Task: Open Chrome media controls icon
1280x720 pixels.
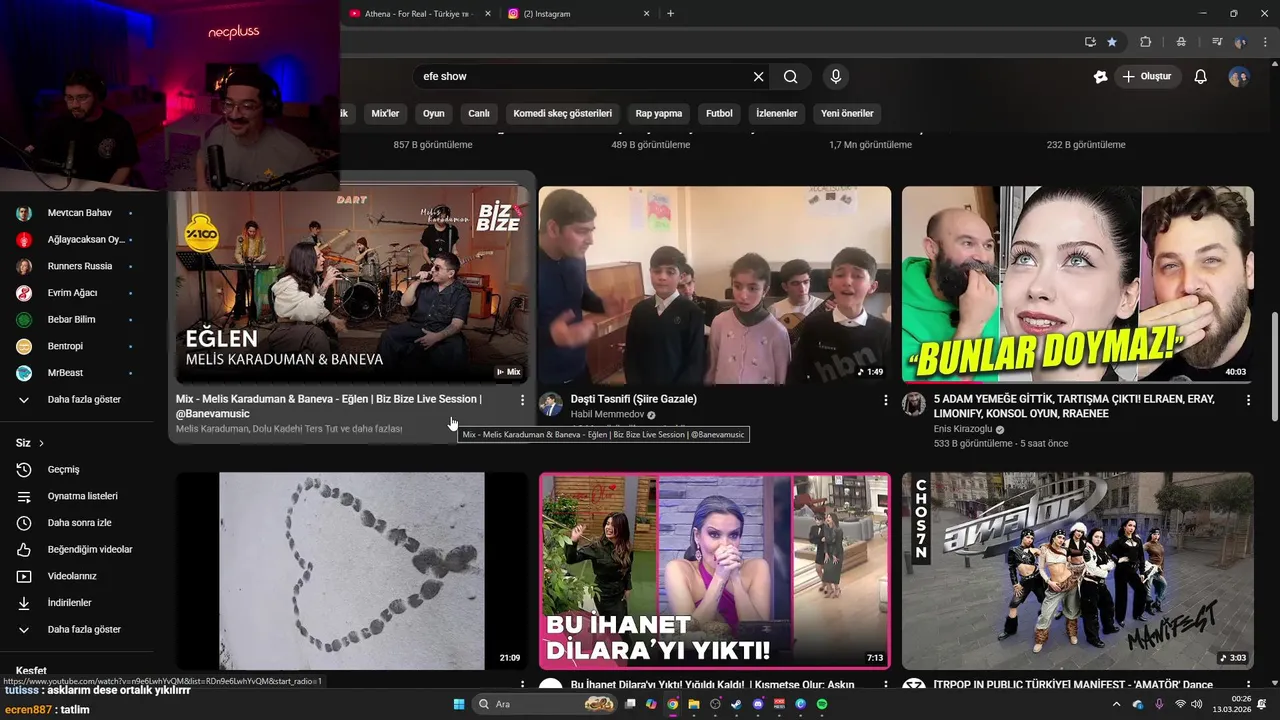Action: (x=1217, y=42)
